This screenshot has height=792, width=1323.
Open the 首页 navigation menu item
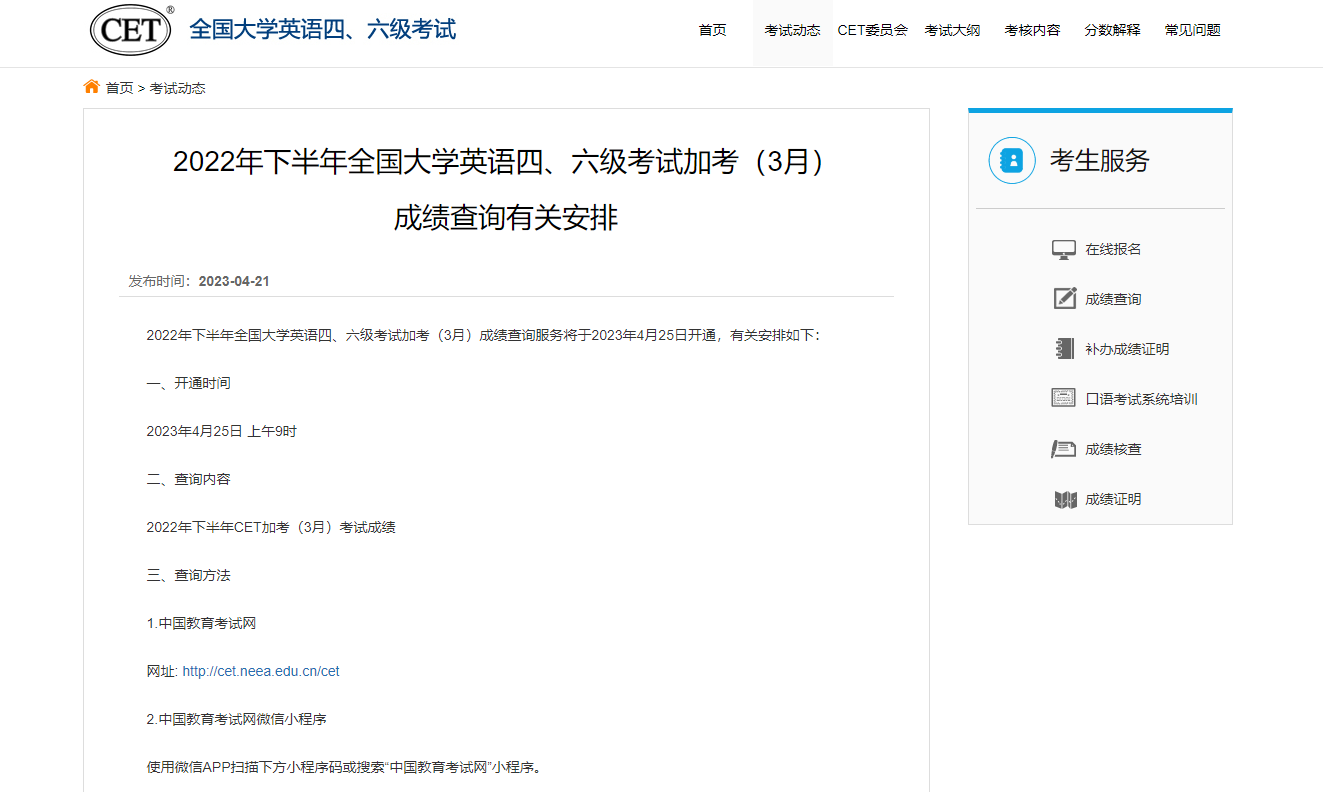click(712, 30)
